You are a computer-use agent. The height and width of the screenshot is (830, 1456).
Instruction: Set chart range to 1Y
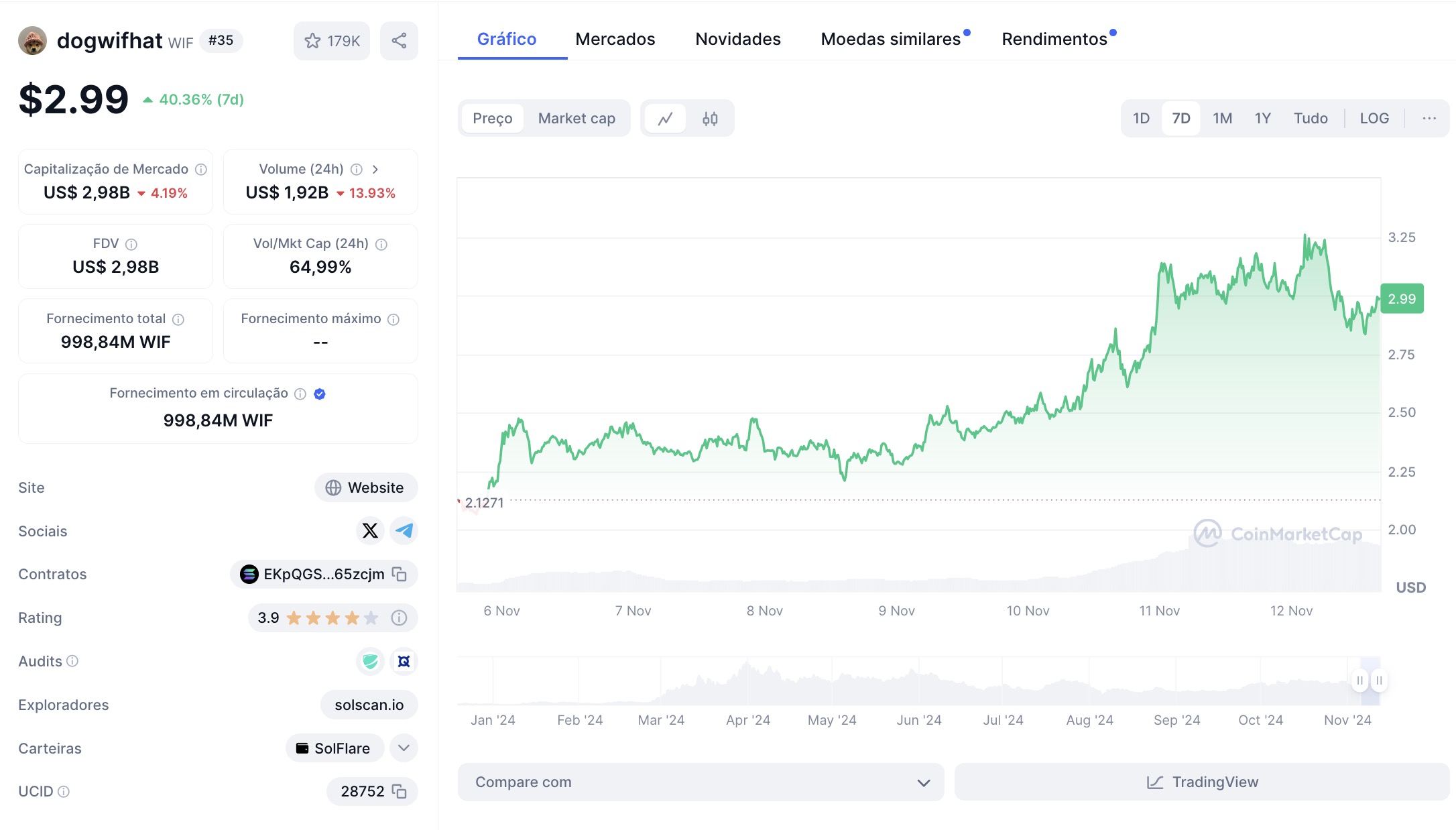coord(1263,119)
